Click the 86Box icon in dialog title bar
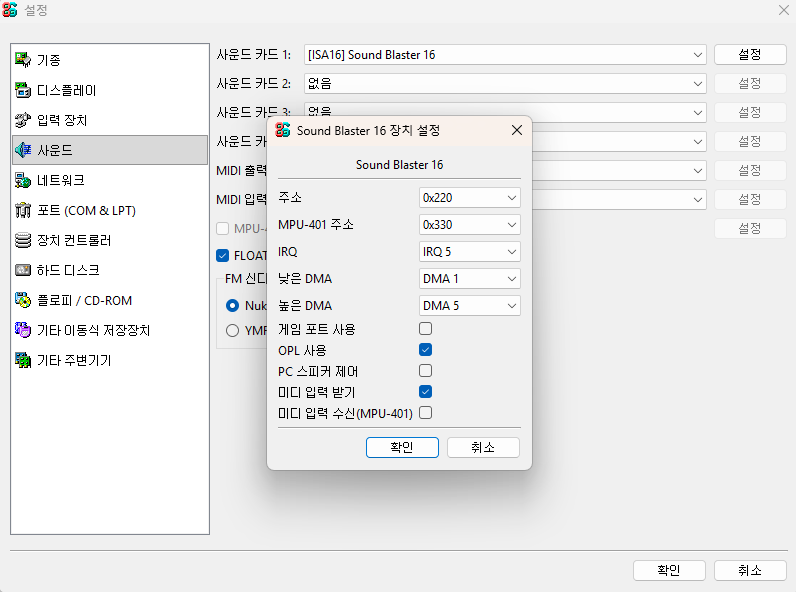 (x=283, y=130)
